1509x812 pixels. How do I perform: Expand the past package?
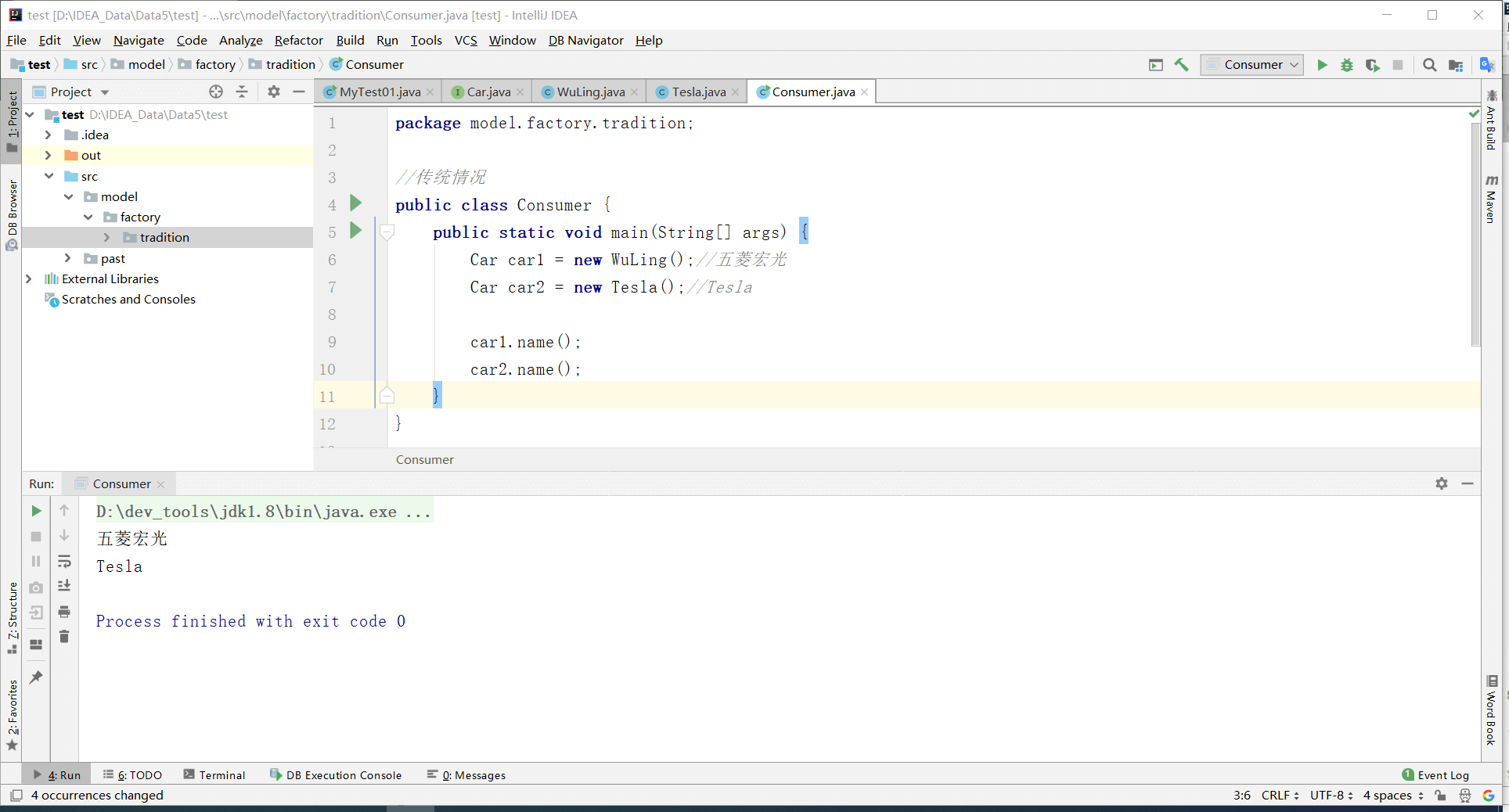tap(68, 258)
